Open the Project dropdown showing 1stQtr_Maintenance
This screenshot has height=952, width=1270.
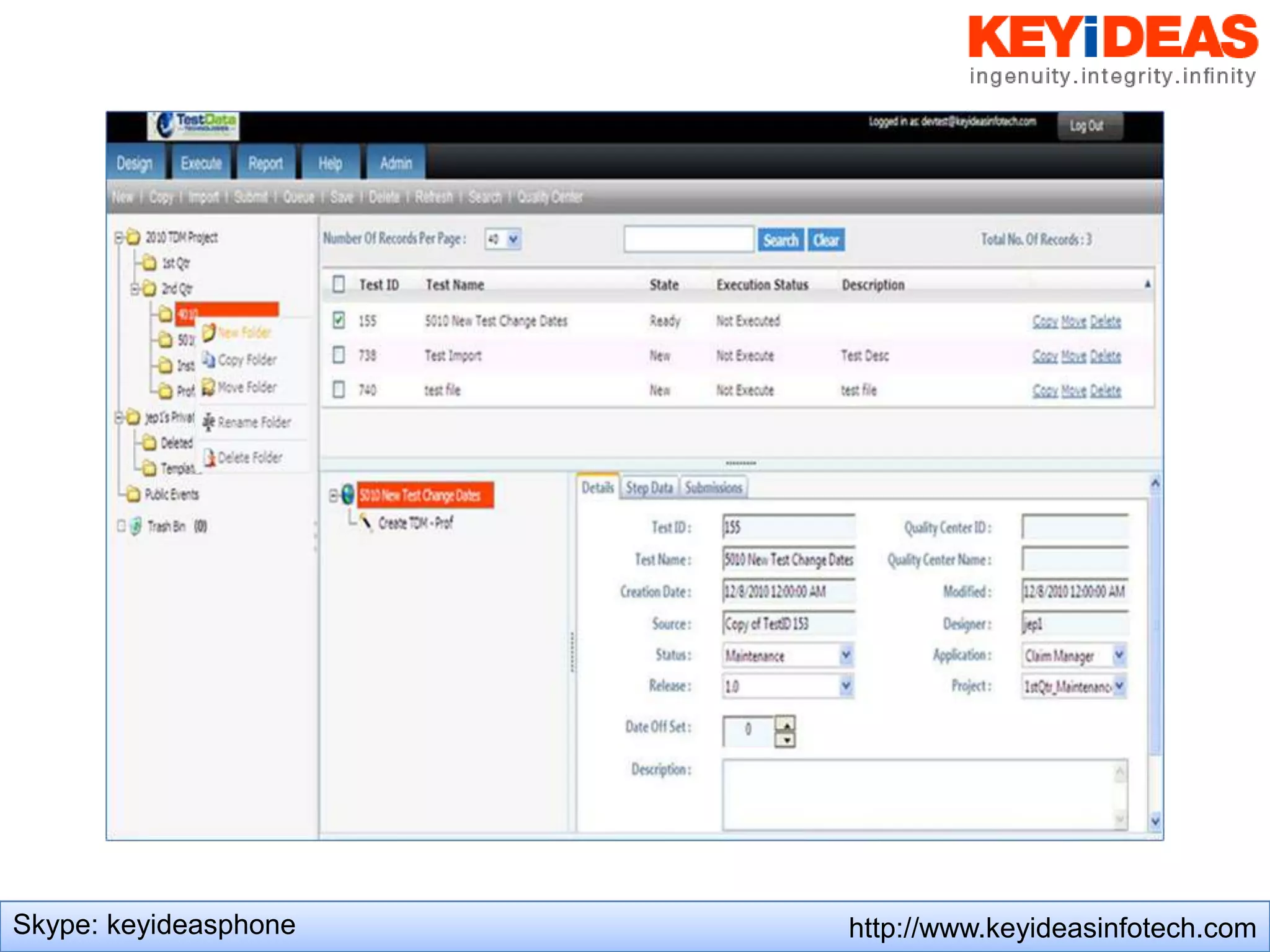(1074, 686)
